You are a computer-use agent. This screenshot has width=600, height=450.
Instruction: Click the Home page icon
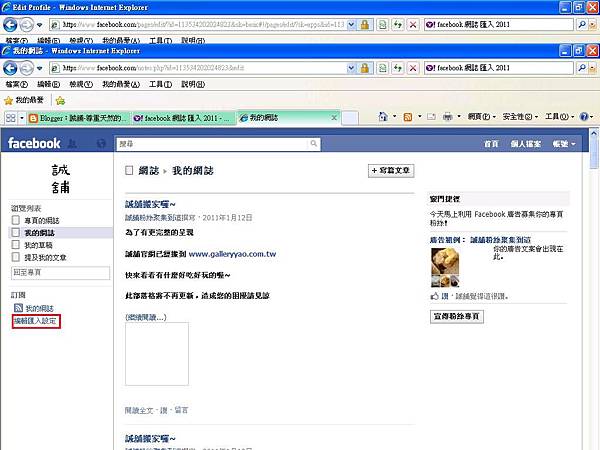383,116
